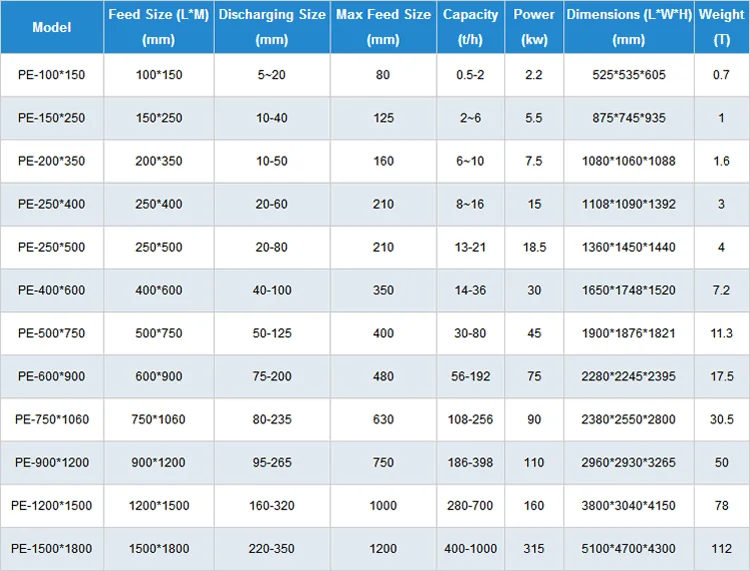Select the Power (kw) column header
This screenshot has height=571, width=750.
click(534, 27)
